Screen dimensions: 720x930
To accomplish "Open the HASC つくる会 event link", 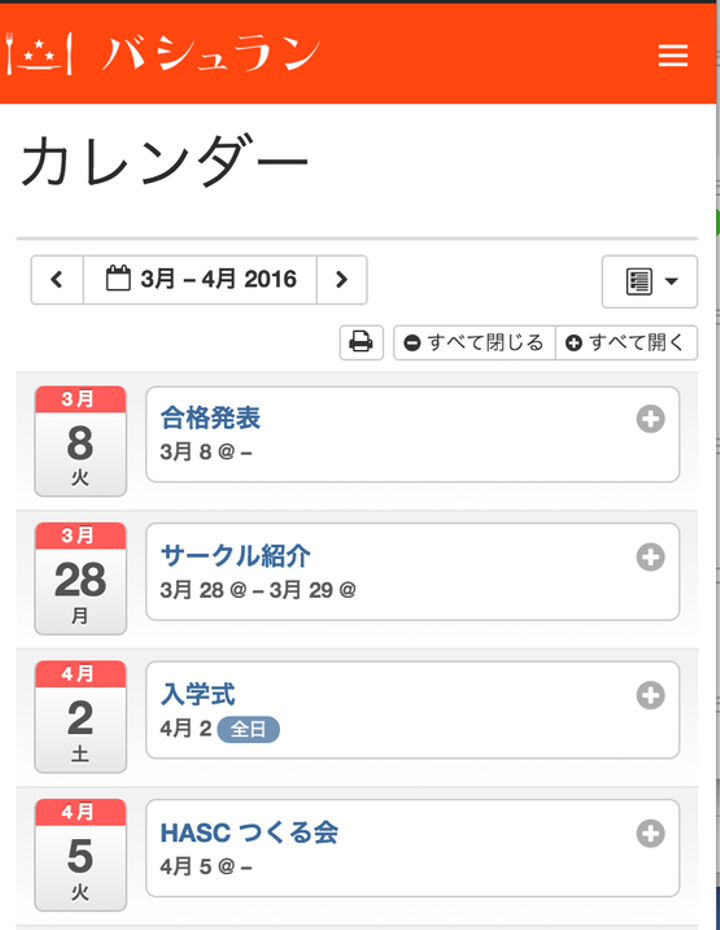I will (249, 832).
